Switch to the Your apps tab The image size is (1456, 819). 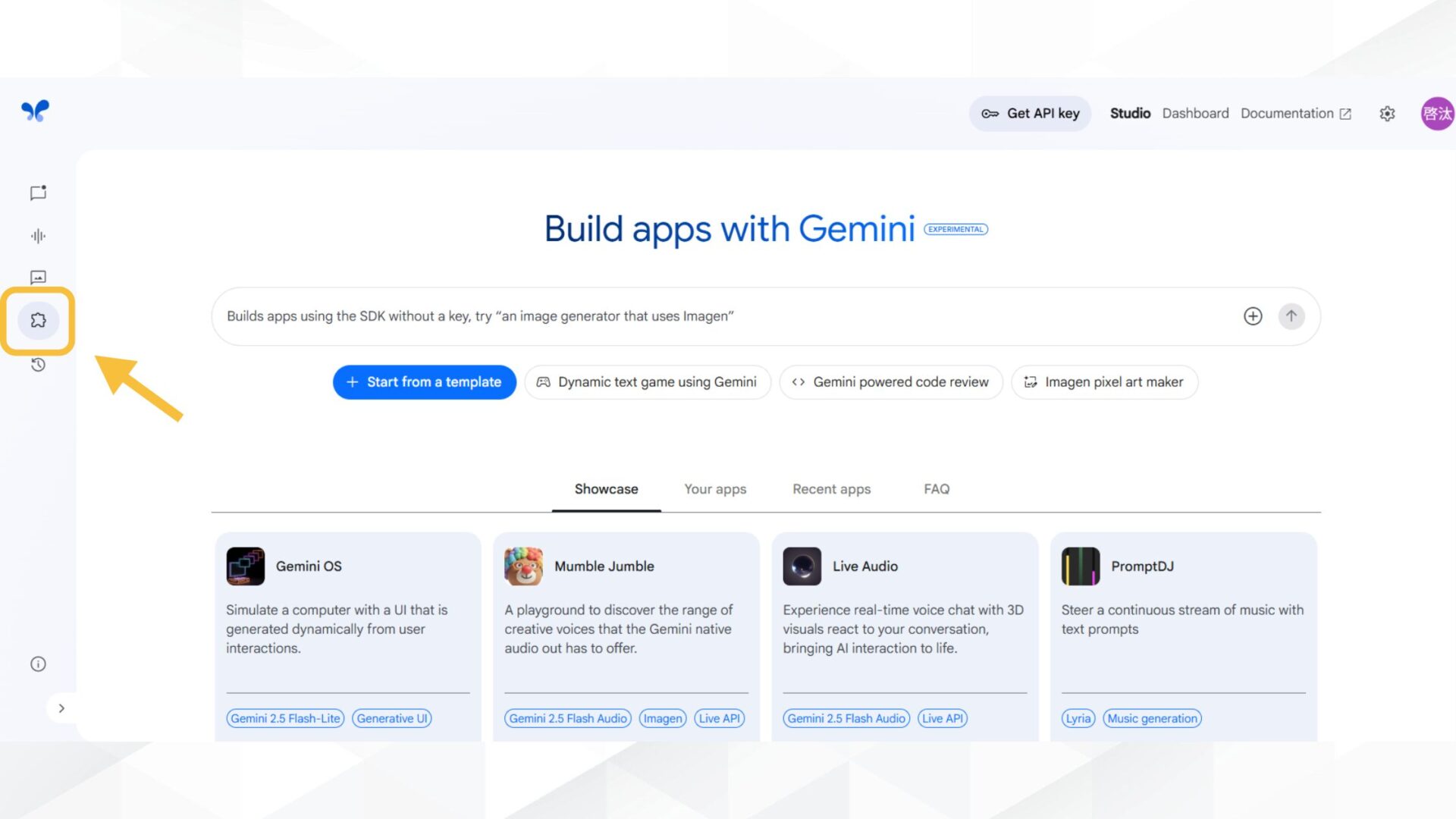click(714, 489)
